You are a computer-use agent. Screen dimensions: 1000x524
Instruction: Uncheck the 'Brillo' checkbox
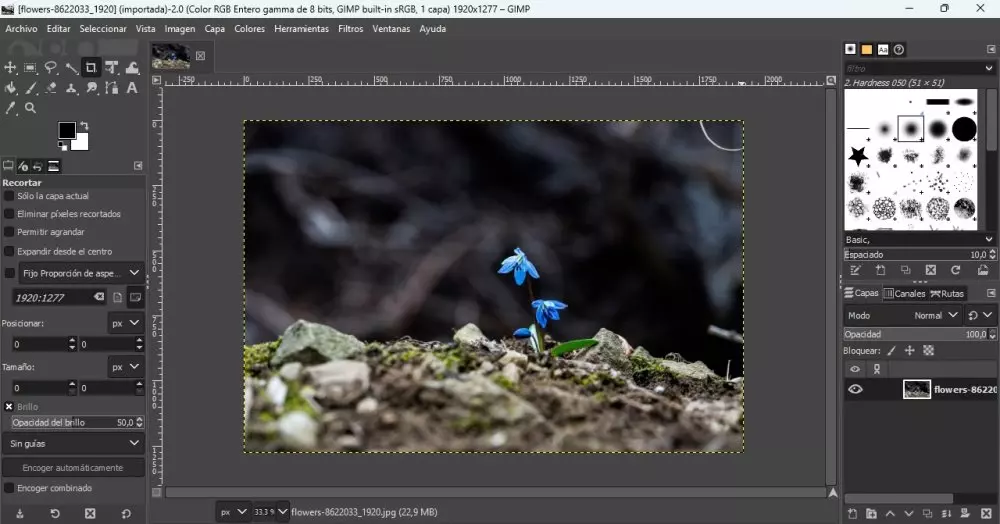[9, 407]
